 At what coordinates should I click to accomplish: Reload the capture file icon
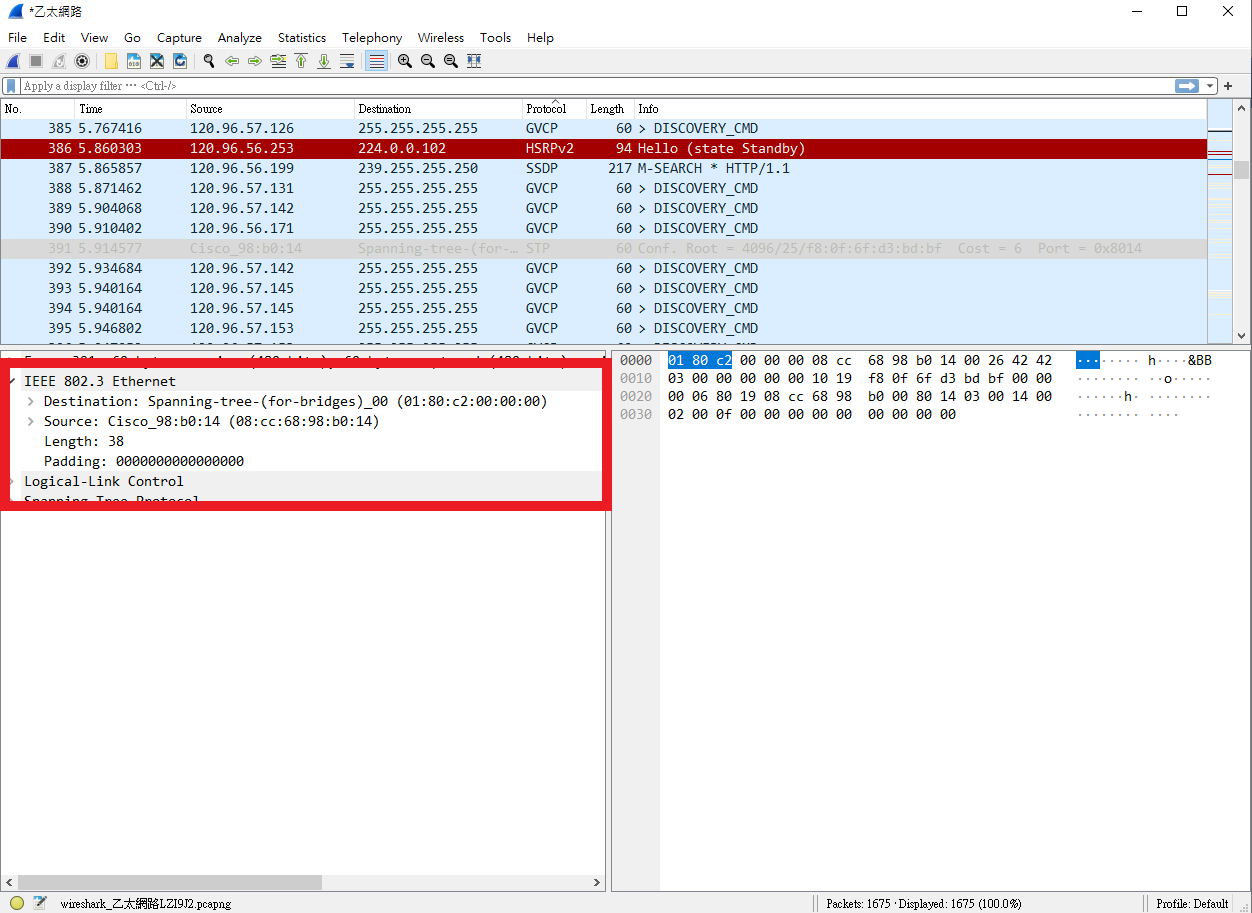(180, 61)
